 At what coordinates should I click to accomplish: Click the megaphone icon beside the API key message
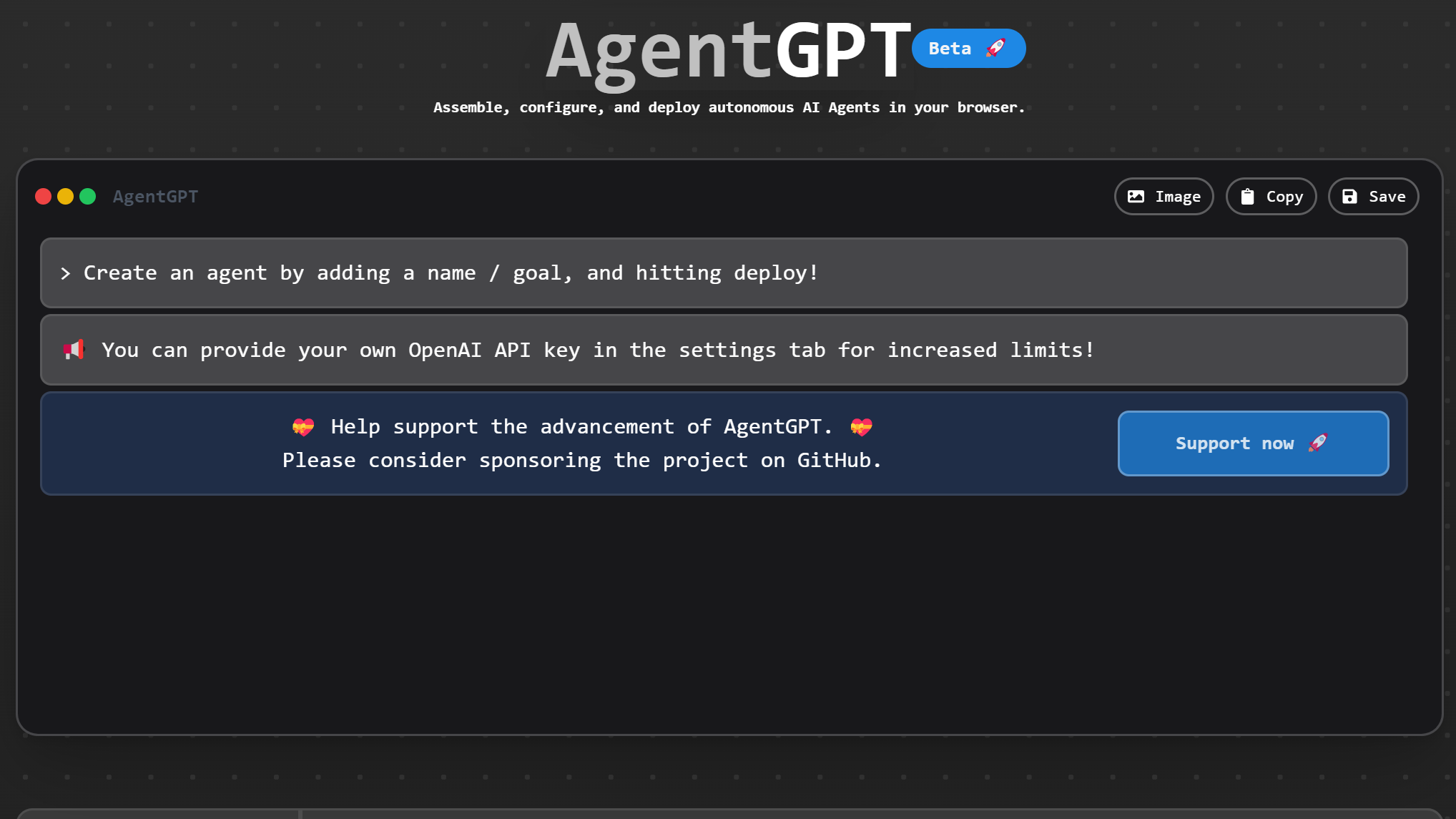point(74,350)
